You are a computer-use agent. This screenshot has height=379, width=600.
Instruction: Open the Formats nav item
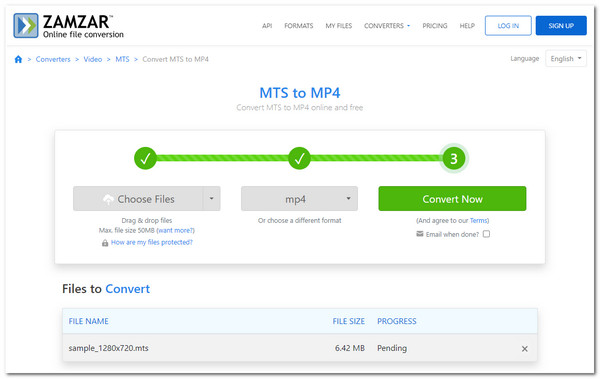[x=298, y=26]
